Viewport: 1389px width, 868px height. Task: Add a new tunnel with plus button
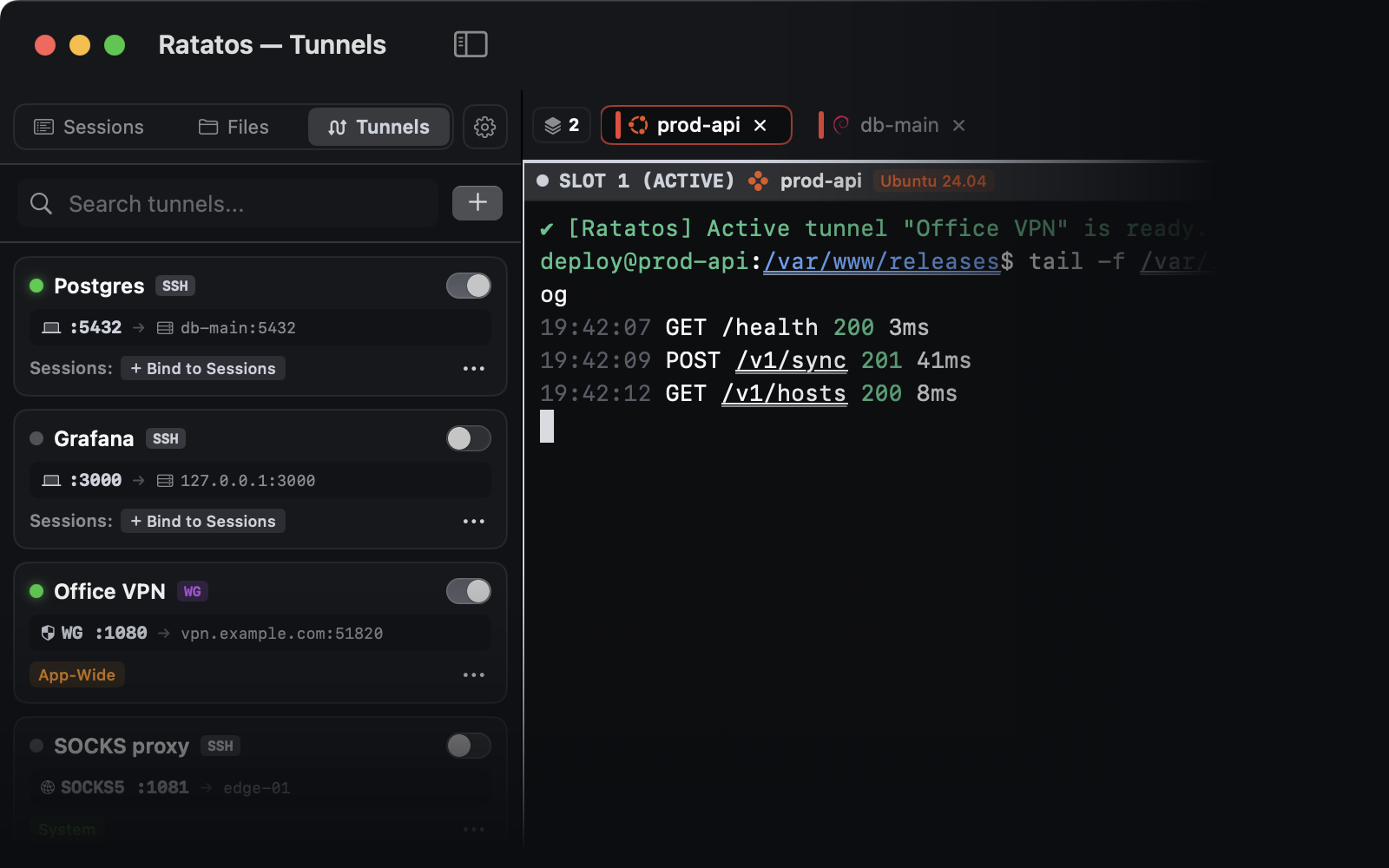(477, 203)
